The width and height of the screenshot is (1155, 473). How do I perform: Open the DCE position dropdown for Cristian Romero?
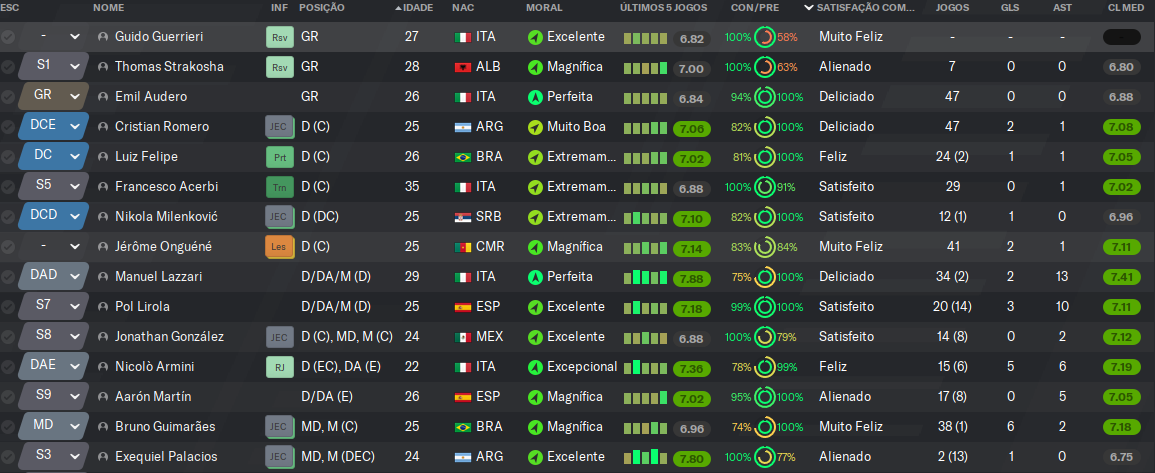[74, 127]
